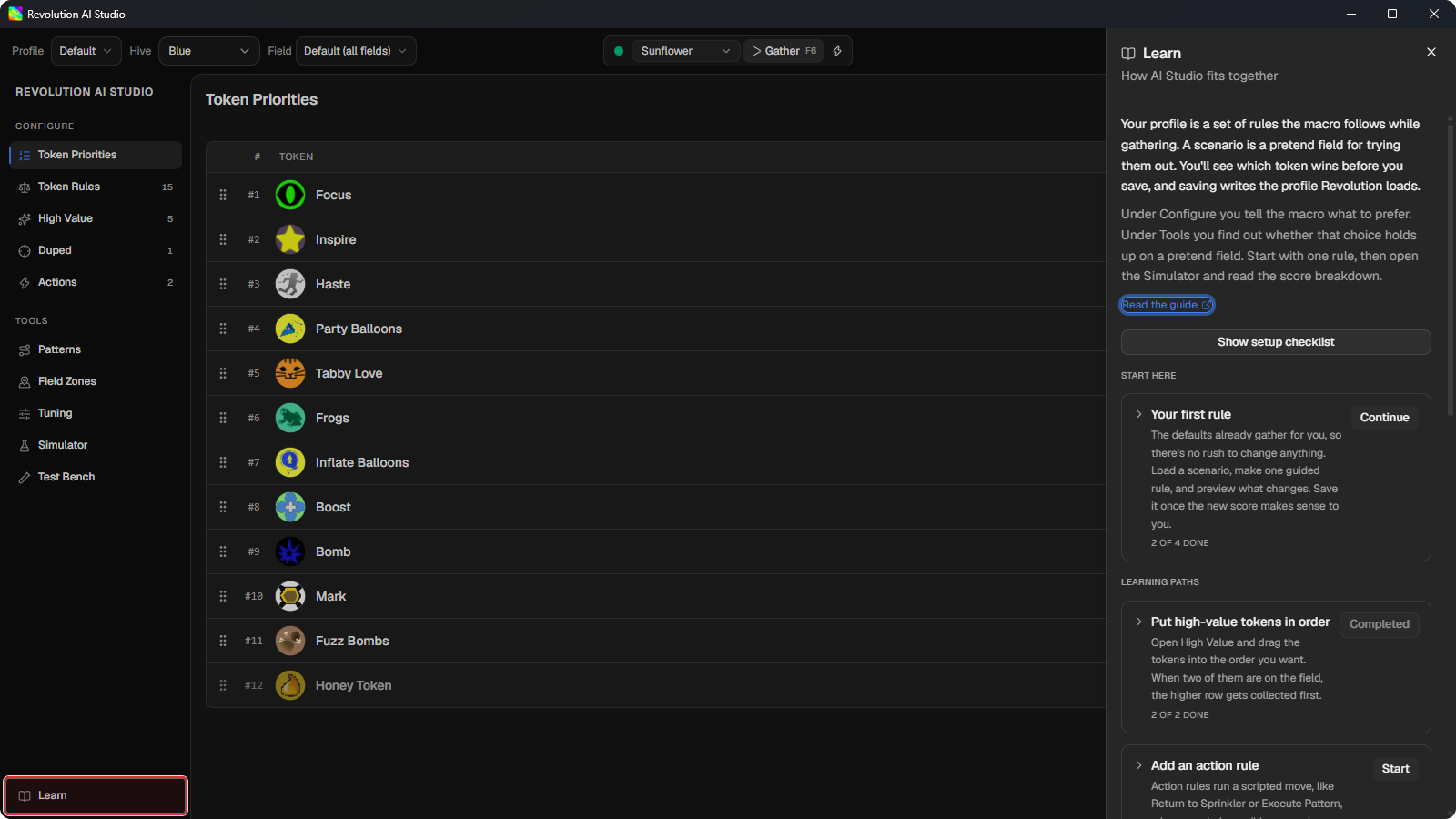The image size is (1456, 819).
Task: Expand the Your first rule card
Action: point(1139,414)
